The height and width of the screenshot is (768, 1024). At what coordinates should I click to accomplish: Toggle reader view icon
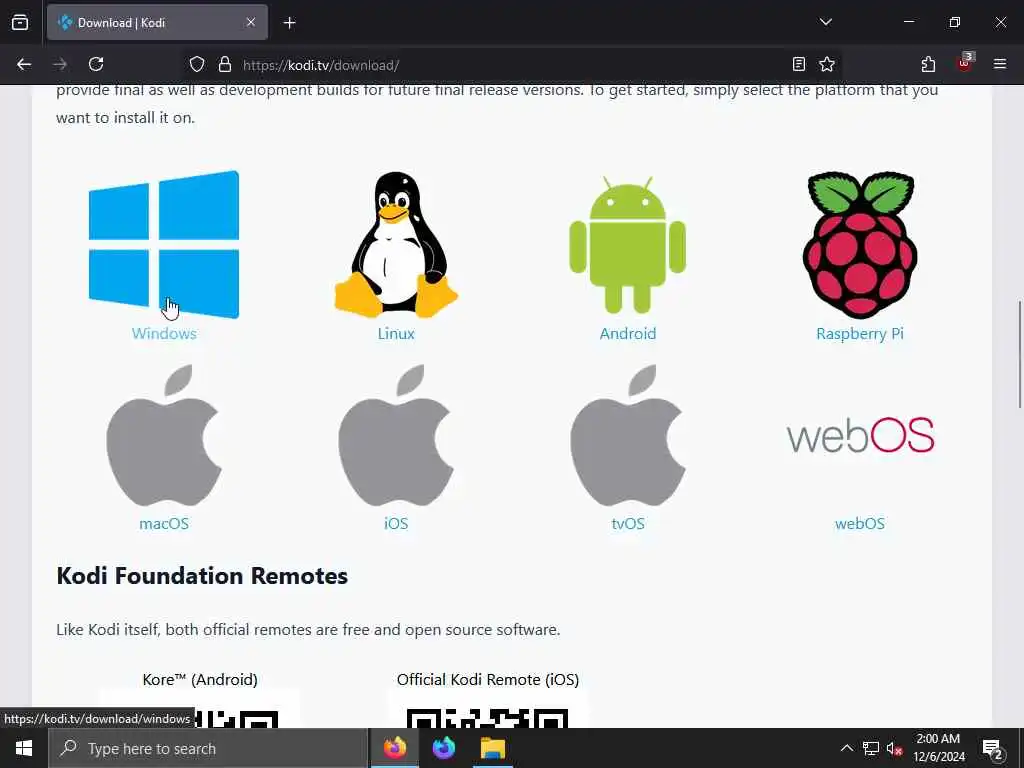[799, 64]
